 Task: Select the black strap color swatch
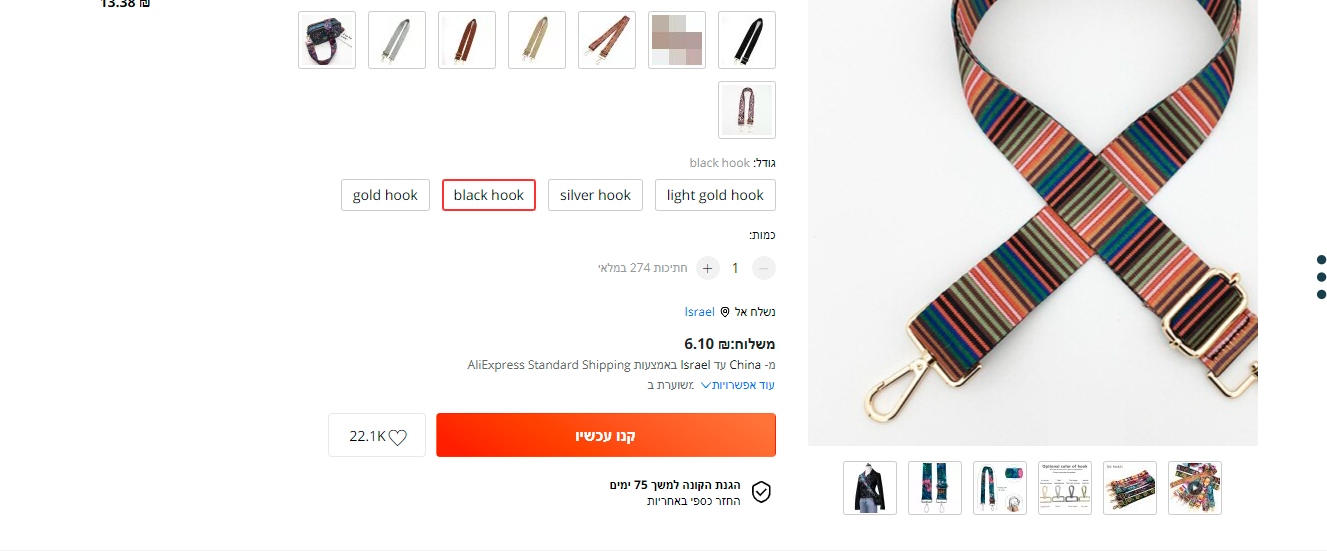747,40
